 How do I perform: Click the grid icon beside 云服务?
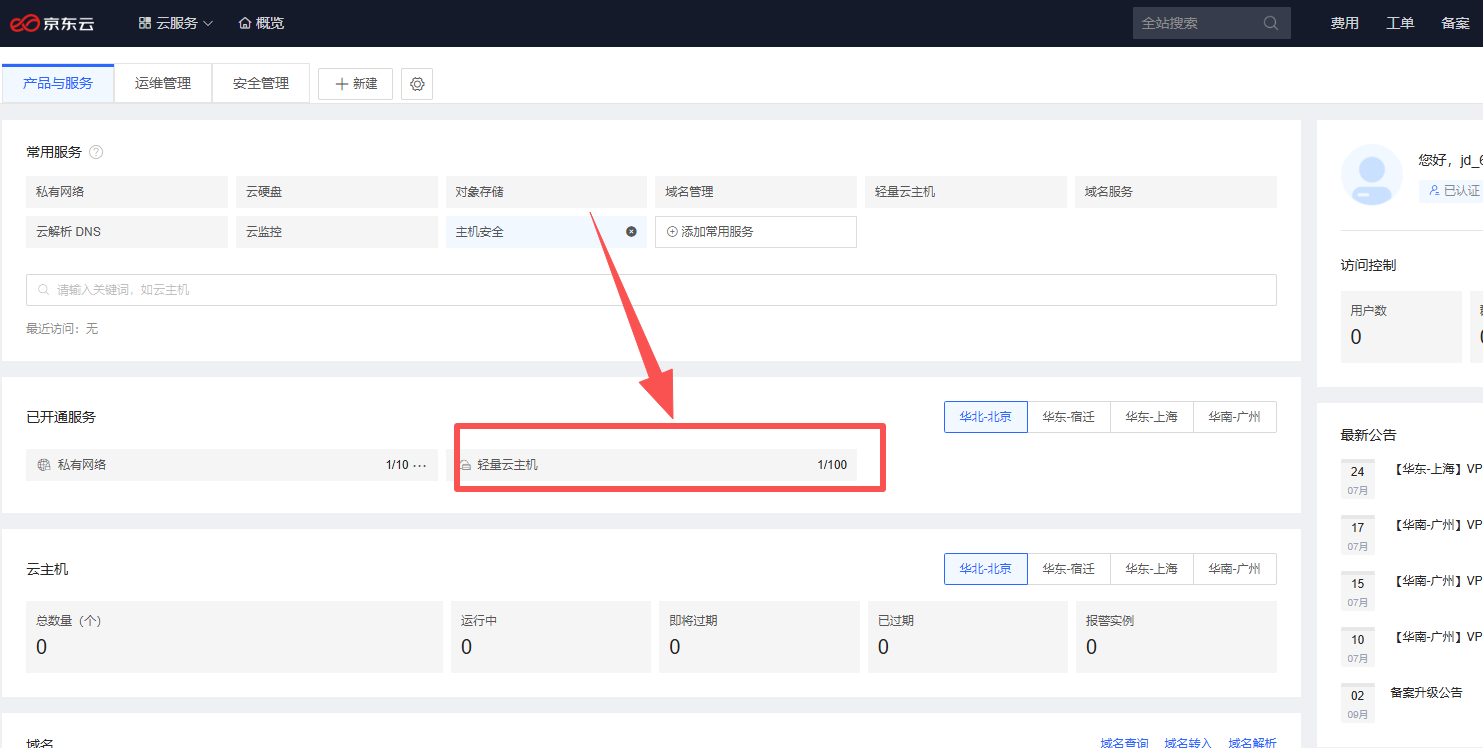point(145,23)
